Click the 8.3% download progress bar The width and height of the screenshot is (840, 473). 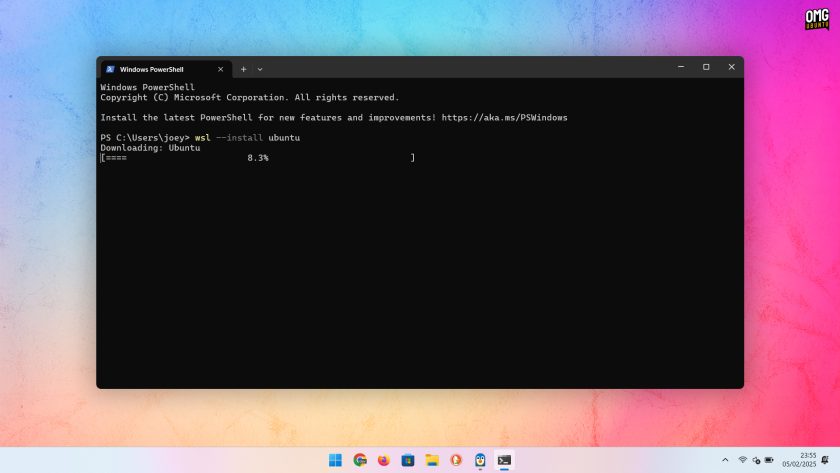258,157
